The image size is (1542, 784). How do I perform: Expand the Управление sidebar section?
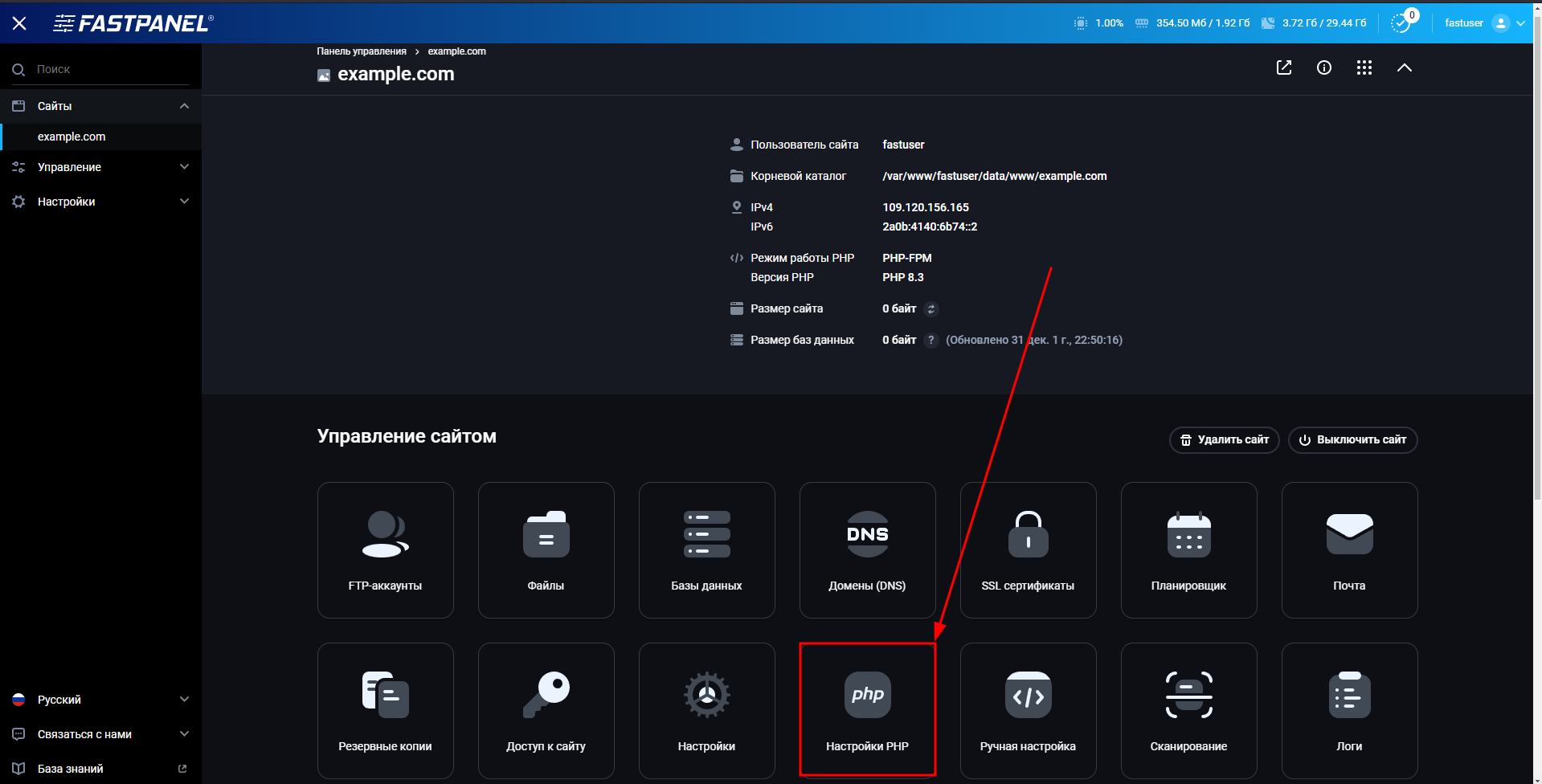point(100,167)
